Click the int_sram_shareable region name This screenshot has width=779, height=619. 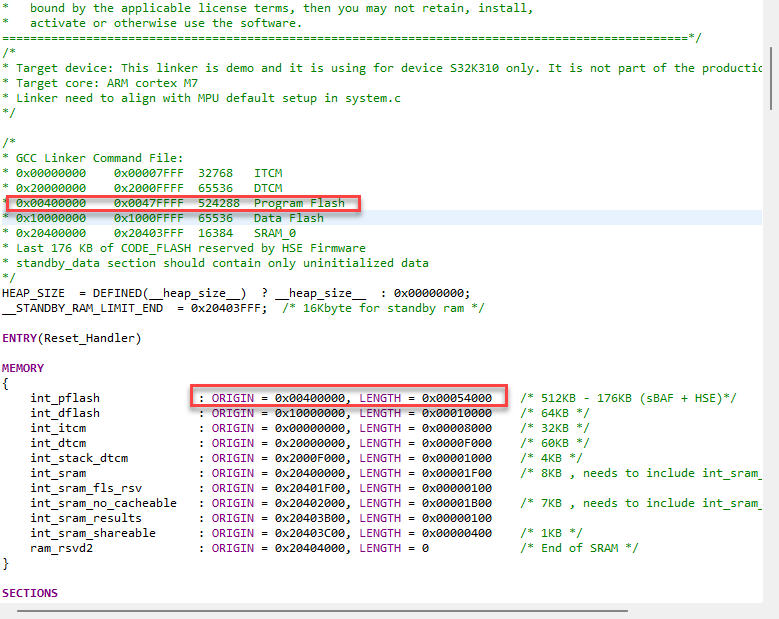[93, 533]
